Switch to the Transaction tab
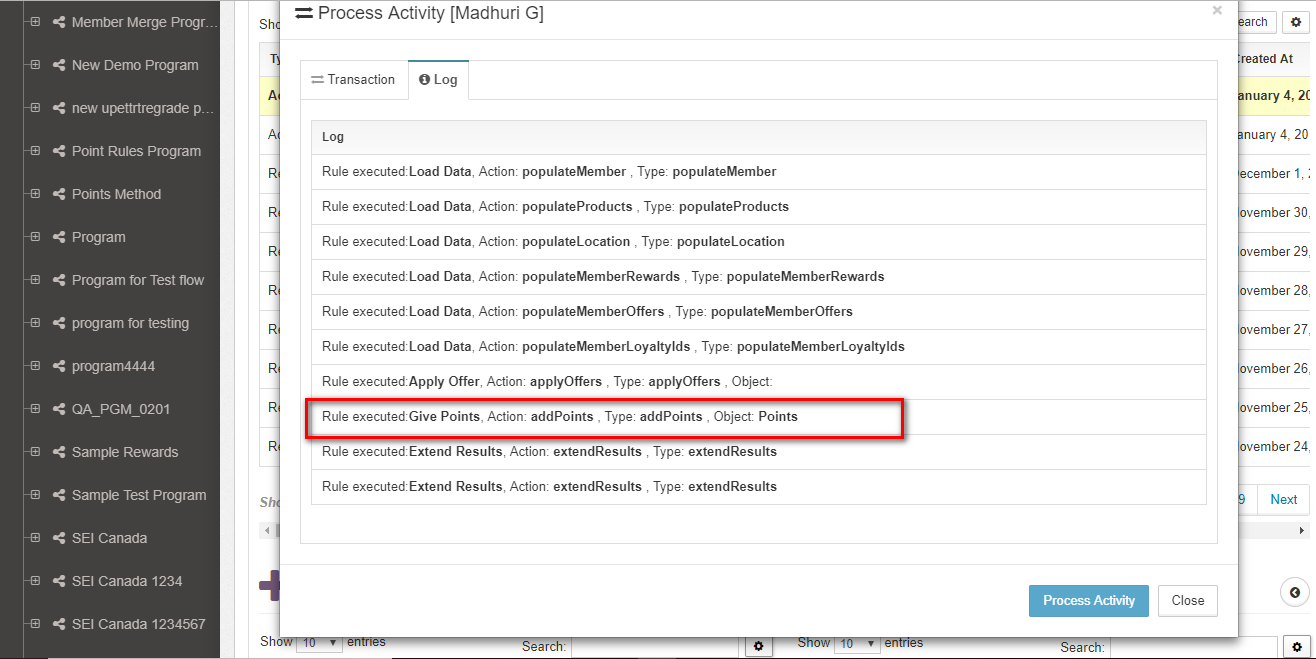The height and width of the screenshot is (659, 1316). click(x=353, y=79)
